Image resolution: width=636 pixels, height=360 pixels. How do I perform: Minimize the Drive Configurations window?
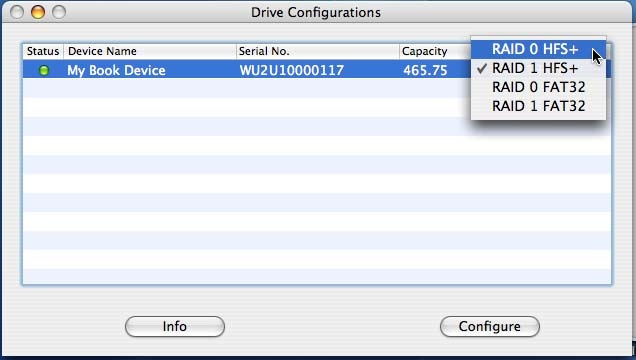[38, 12]
